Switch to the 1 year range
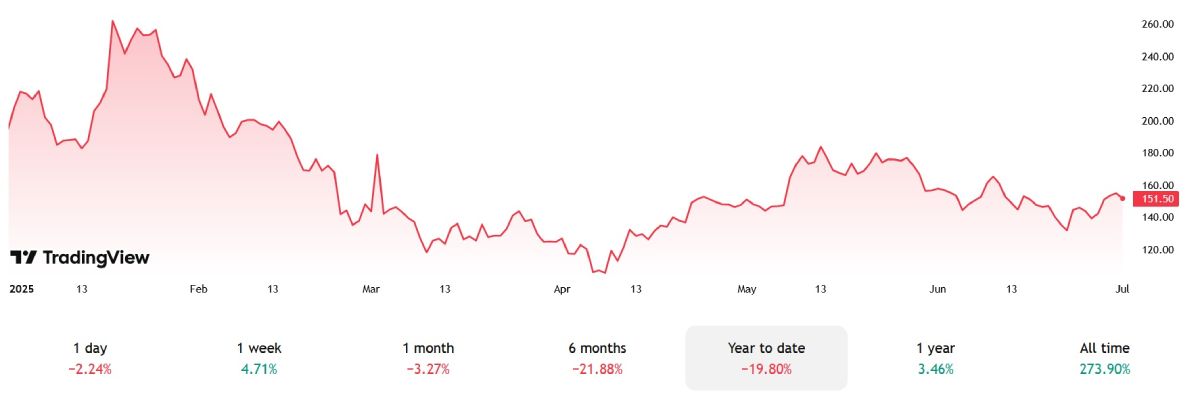Image resolution: width=1200 pixels, height=405 pixels. coord(935,358)
